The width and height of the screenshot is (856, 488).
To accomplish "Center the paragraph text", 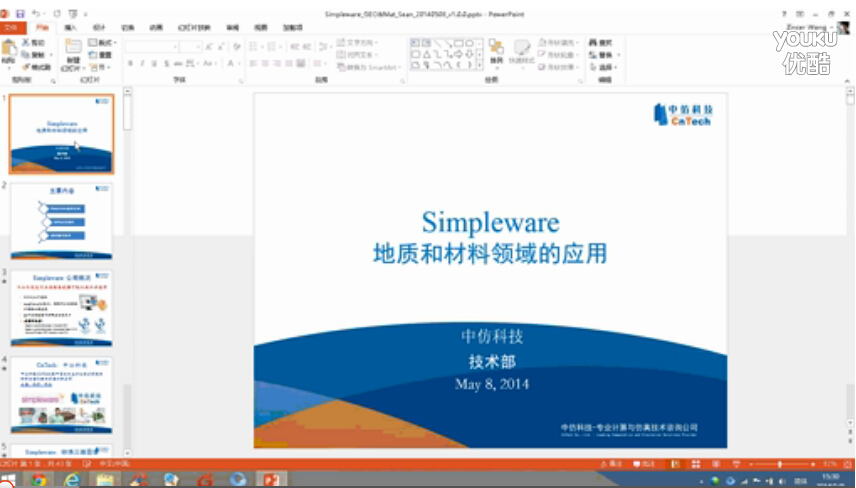I will coord(265,64).
